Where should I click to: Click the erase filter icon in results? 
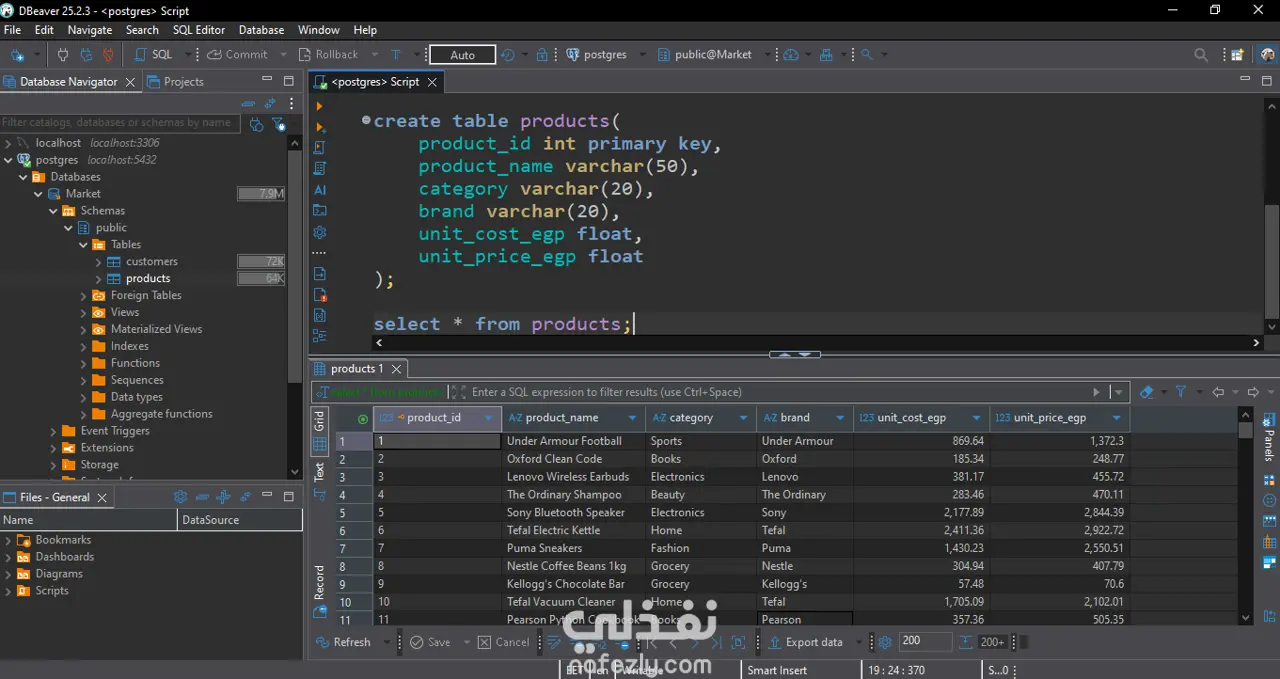tap(1147, 392)
